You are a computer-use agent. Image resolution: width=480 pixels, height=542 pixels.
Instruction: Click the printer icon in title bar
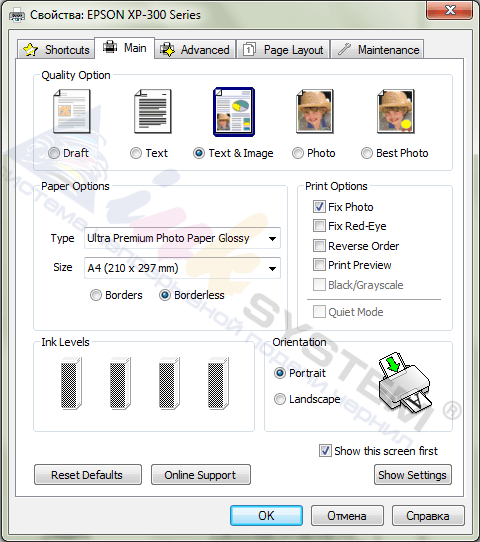(x=17, y=15)
